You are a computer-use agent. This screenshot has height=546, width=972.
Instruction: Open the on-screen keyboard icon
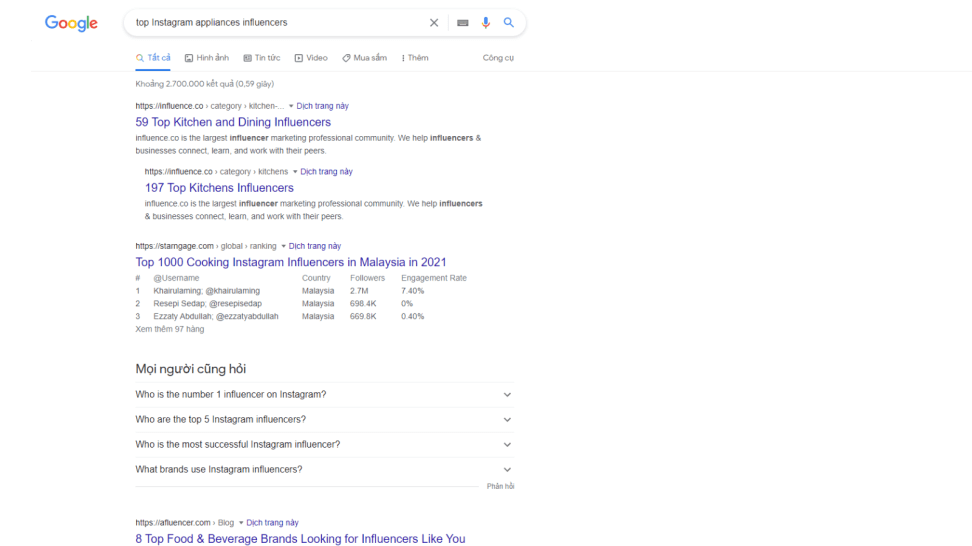(x=462, y=22)
